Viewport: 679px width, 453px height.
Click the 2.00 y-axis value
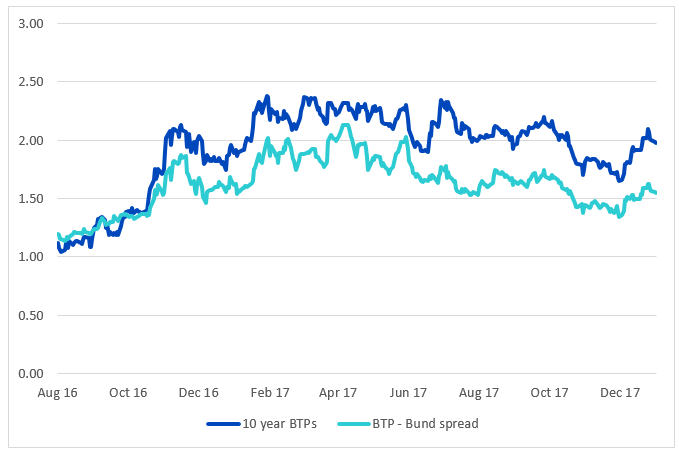[x=31, y=141]
